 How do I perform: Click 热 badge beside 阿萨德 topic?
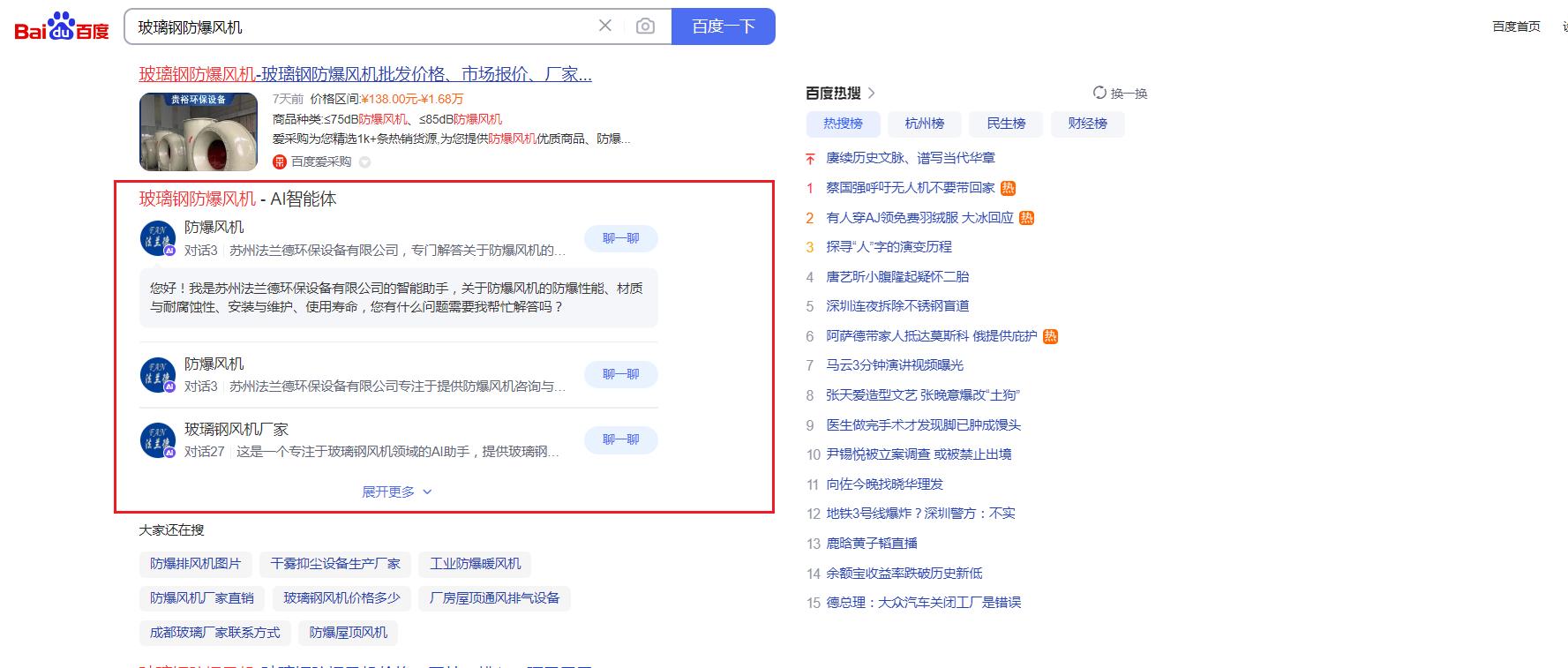tap(1050, 336)
